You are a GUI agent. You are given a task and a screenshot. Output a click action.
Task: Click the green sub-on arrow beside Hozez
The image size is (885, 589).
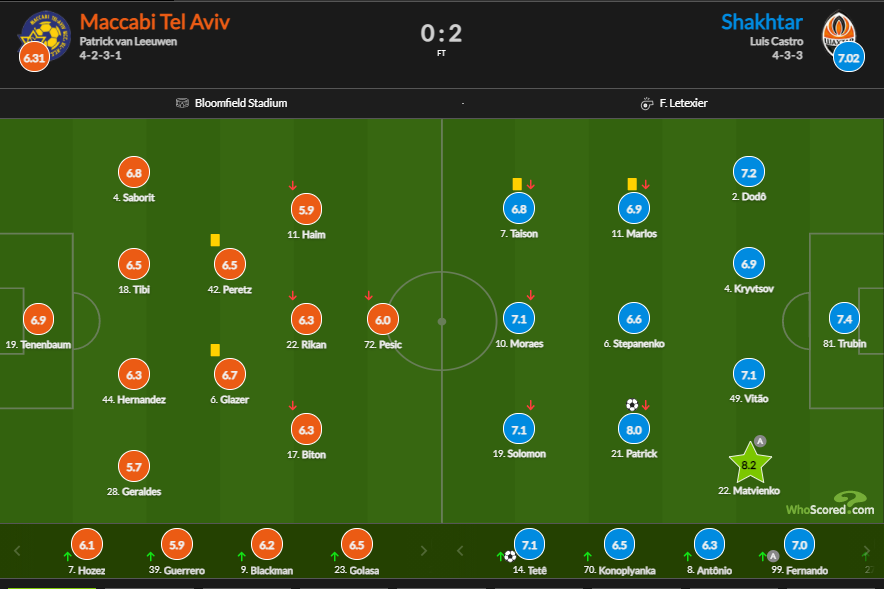pyautogui.click(x=67, y=556)
